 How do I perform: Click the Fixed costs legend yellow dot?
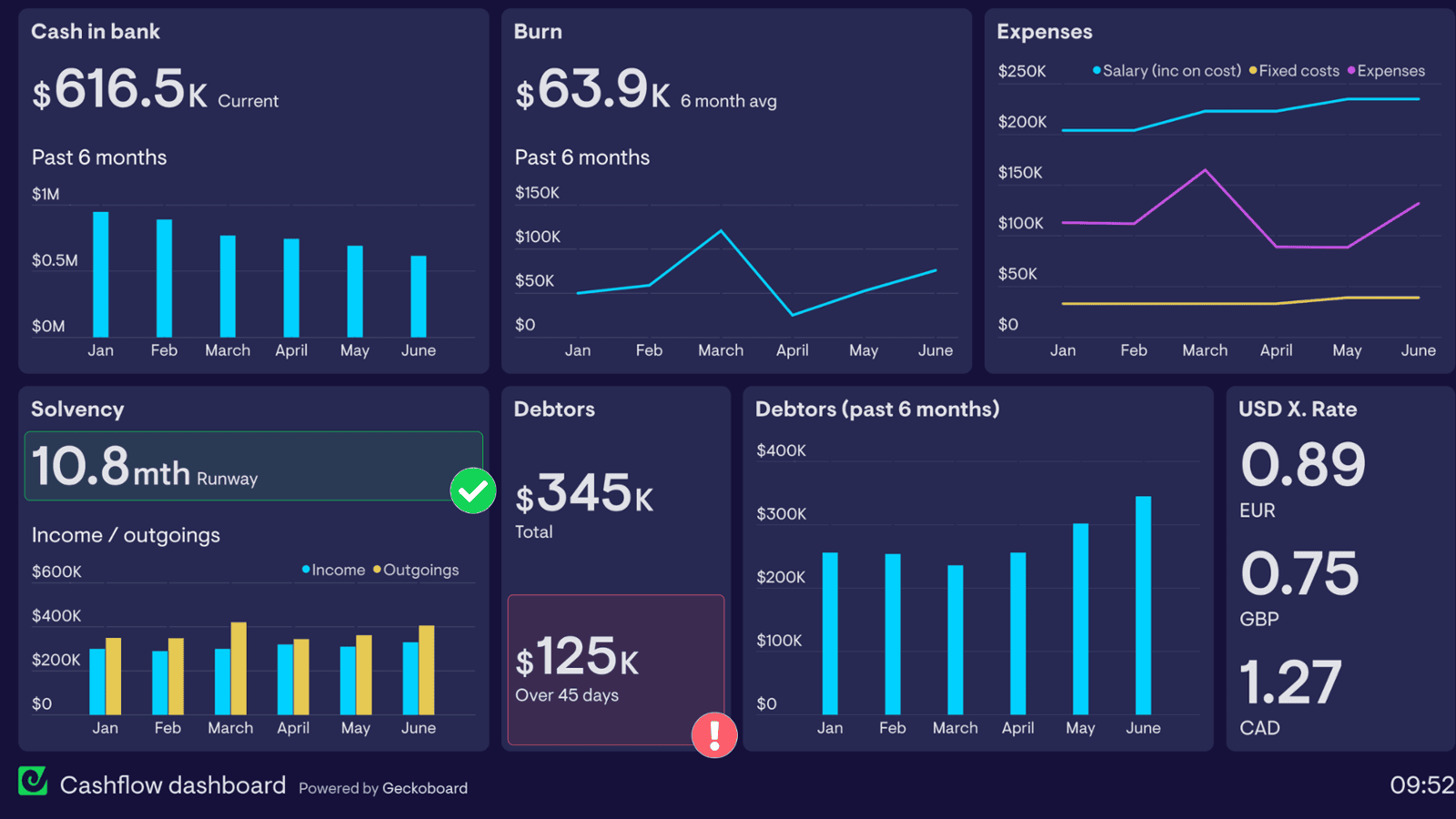1253,70
